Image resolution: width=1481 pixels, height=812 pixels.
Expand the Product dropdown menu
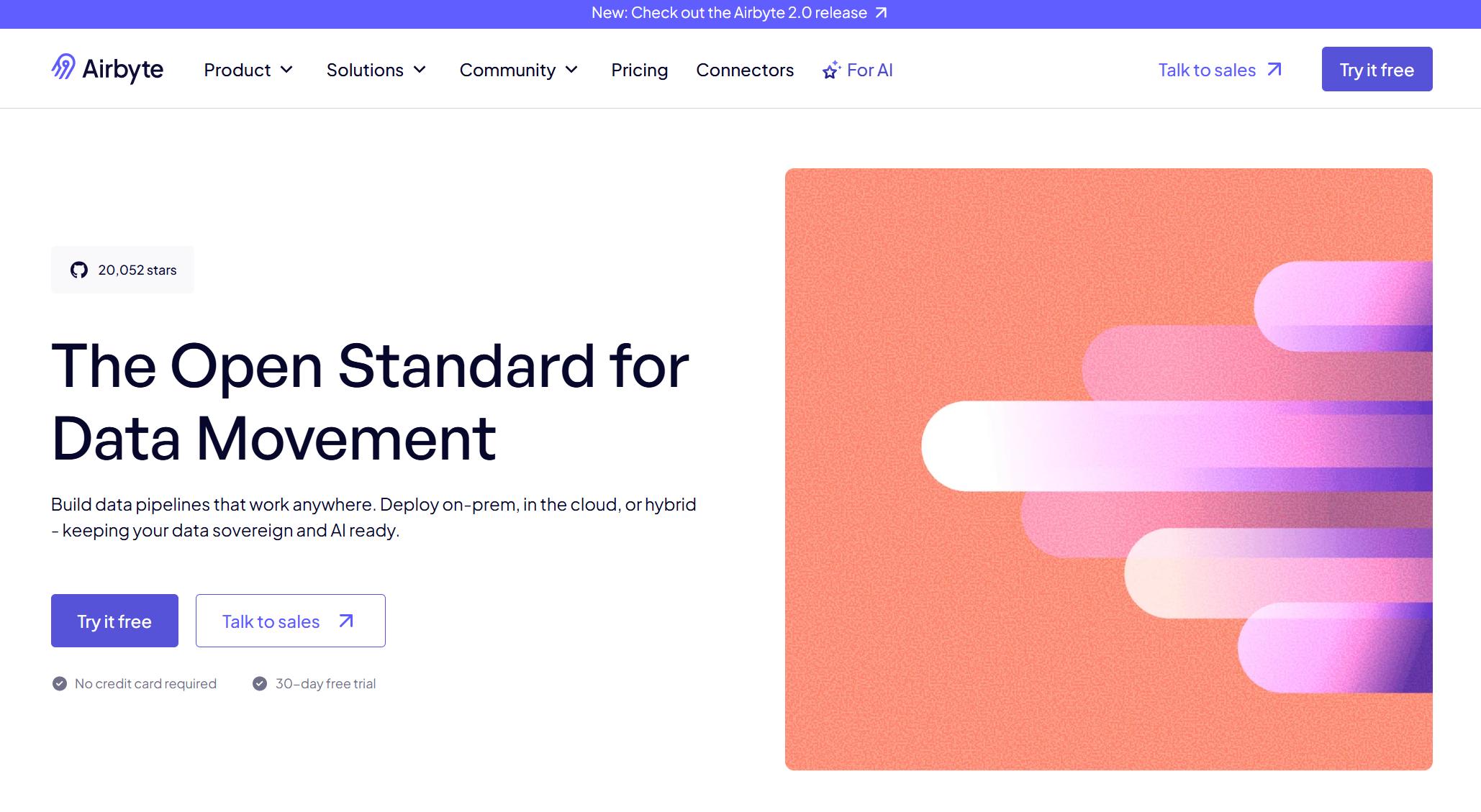[x=248, y=70]
